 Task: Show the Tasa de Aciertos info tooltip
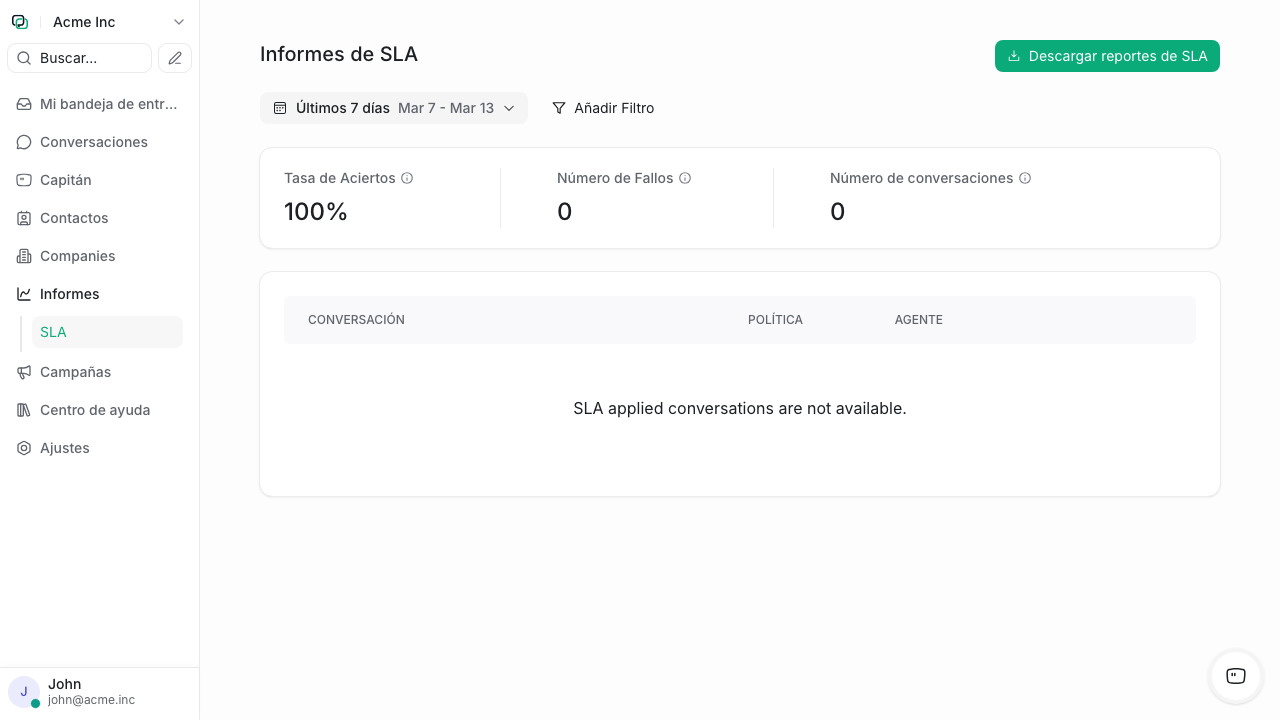coord(407,178)
